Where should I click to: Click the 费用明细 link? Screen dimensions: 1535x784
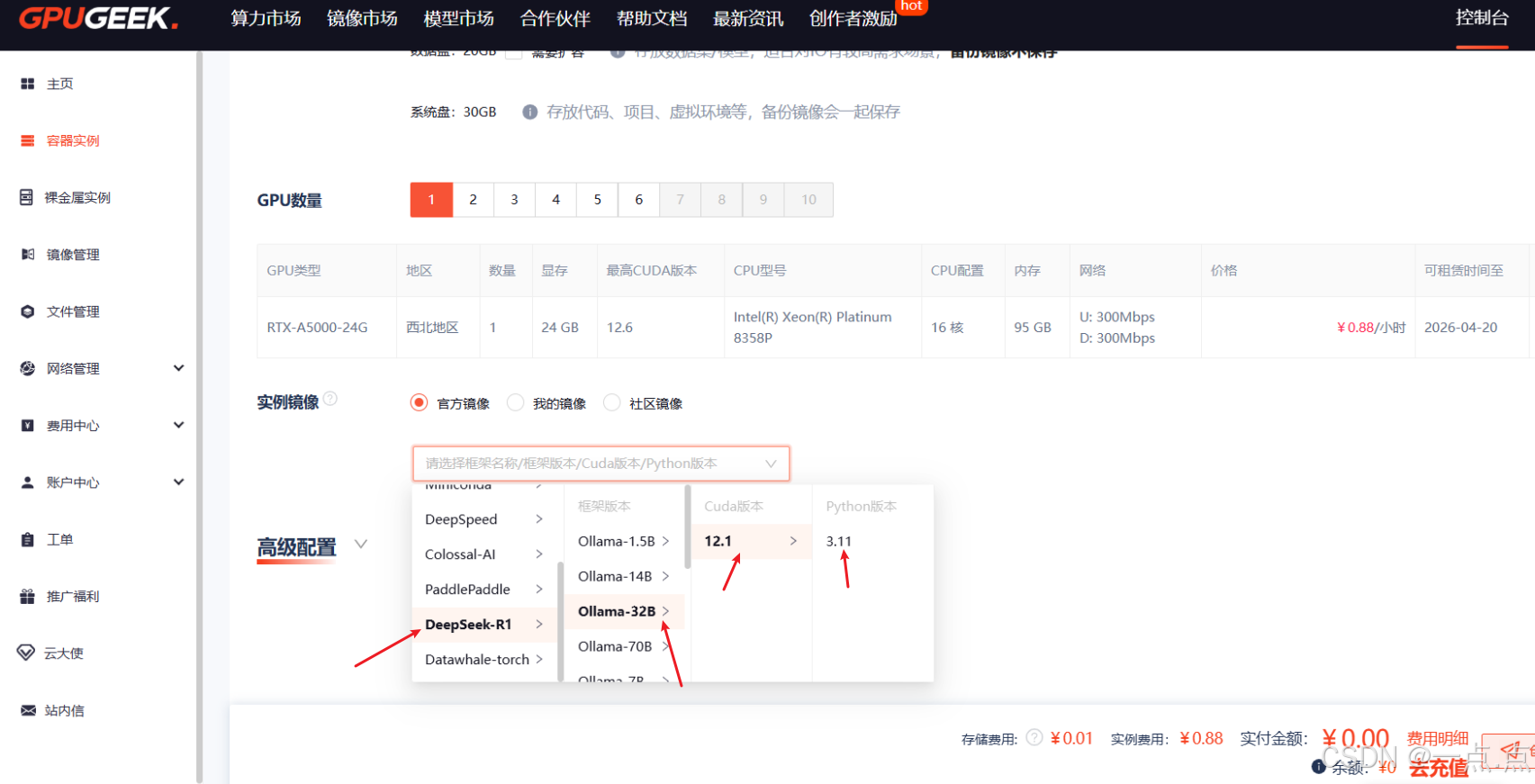(x=1438, y=738)
